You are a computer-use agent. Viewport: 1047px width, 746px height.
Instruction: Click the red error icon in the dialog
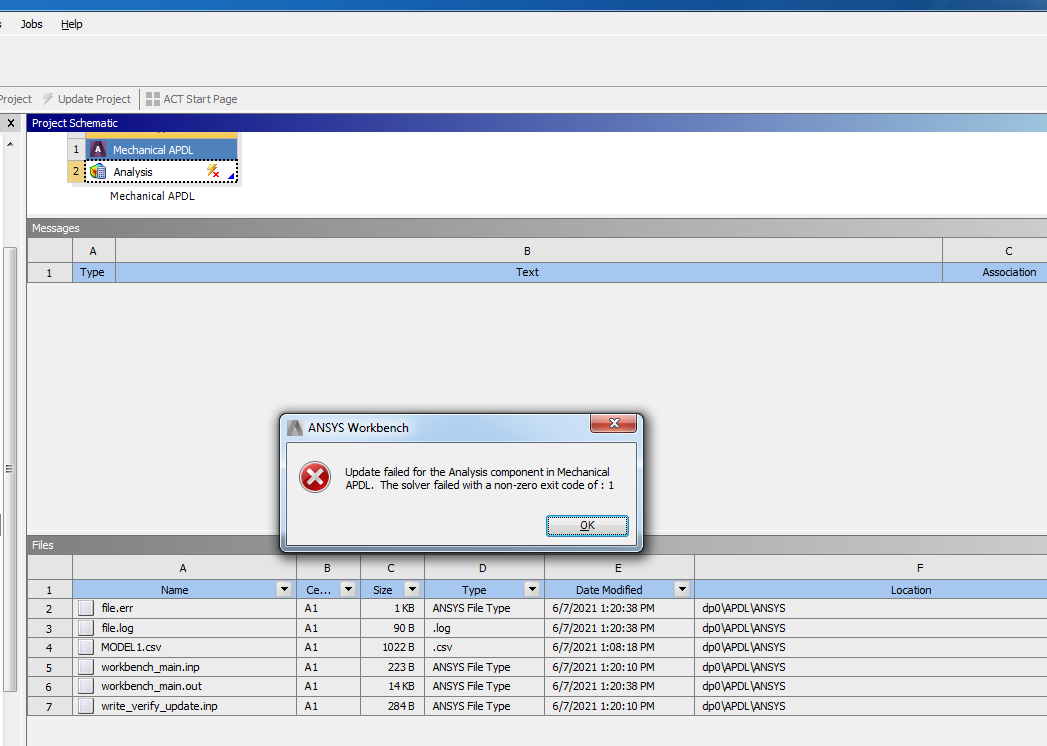point(315,478)
